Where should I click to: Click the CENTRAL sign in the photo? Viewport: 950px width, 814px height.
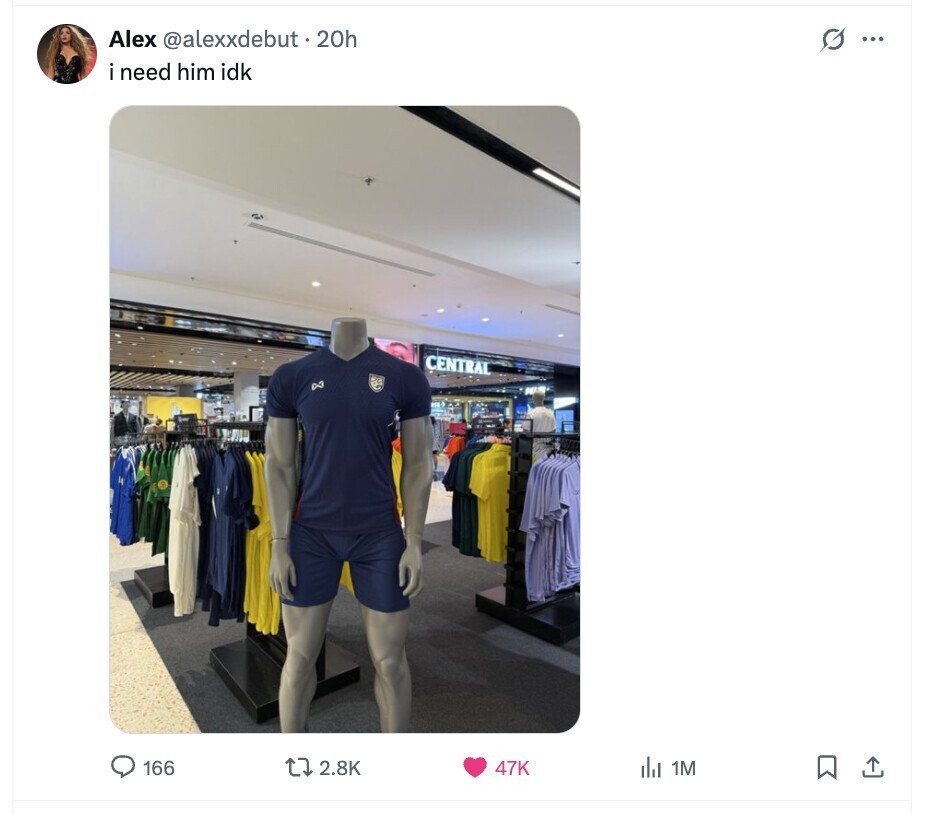point(457,365)
